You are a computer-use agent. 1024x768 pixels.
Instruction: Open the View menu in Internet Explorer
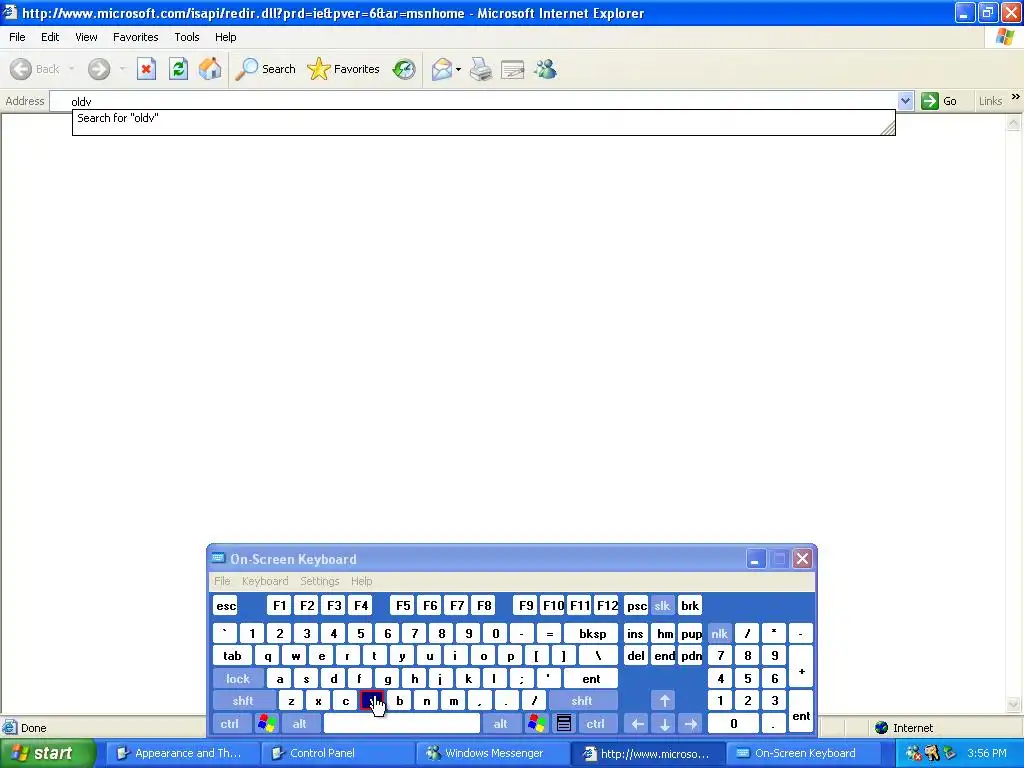point(86,37)
